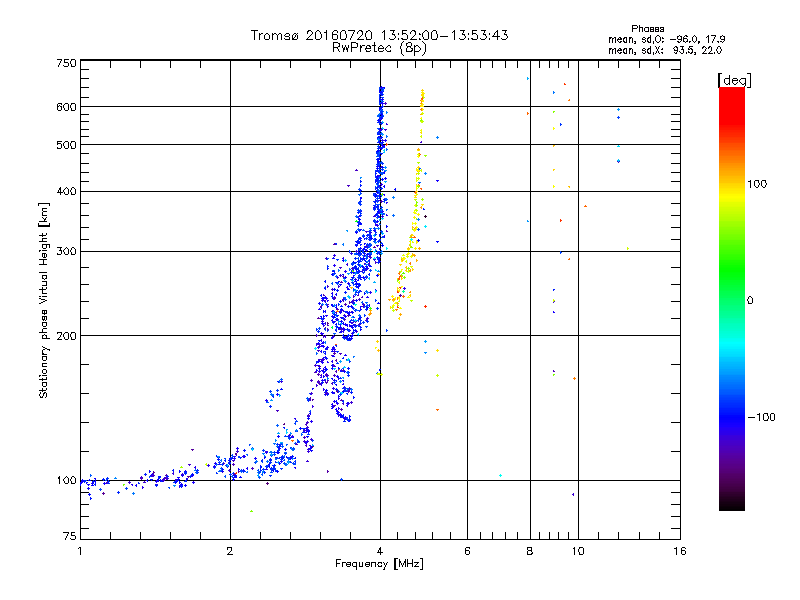Click the 'RwPretec (8p)' subtitle
The image size is (800, 600).
pos(379,48)
